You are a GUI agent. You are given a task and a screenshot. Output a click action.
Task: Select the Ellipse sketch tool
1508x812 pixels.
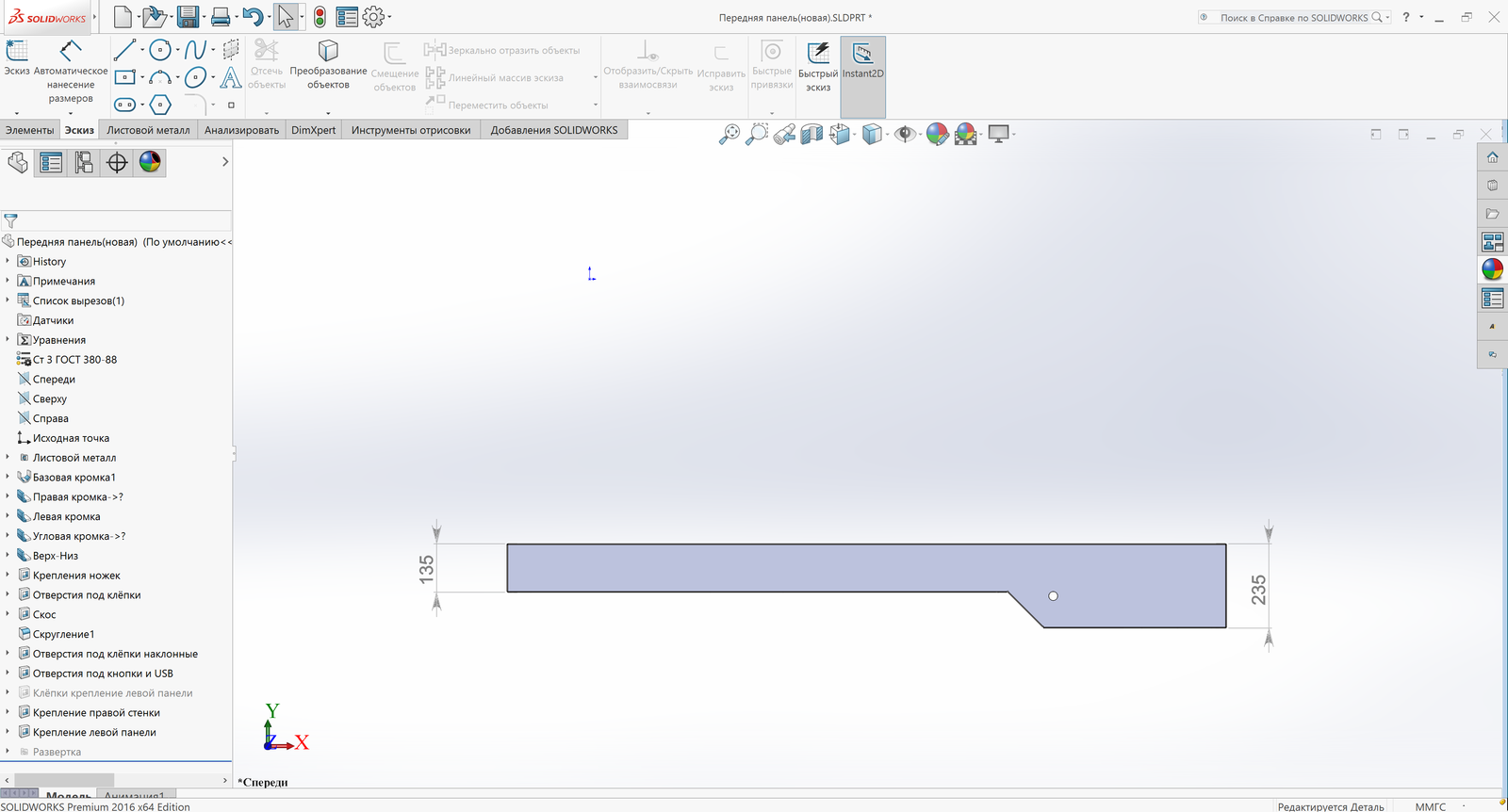(x=196, y=77)
